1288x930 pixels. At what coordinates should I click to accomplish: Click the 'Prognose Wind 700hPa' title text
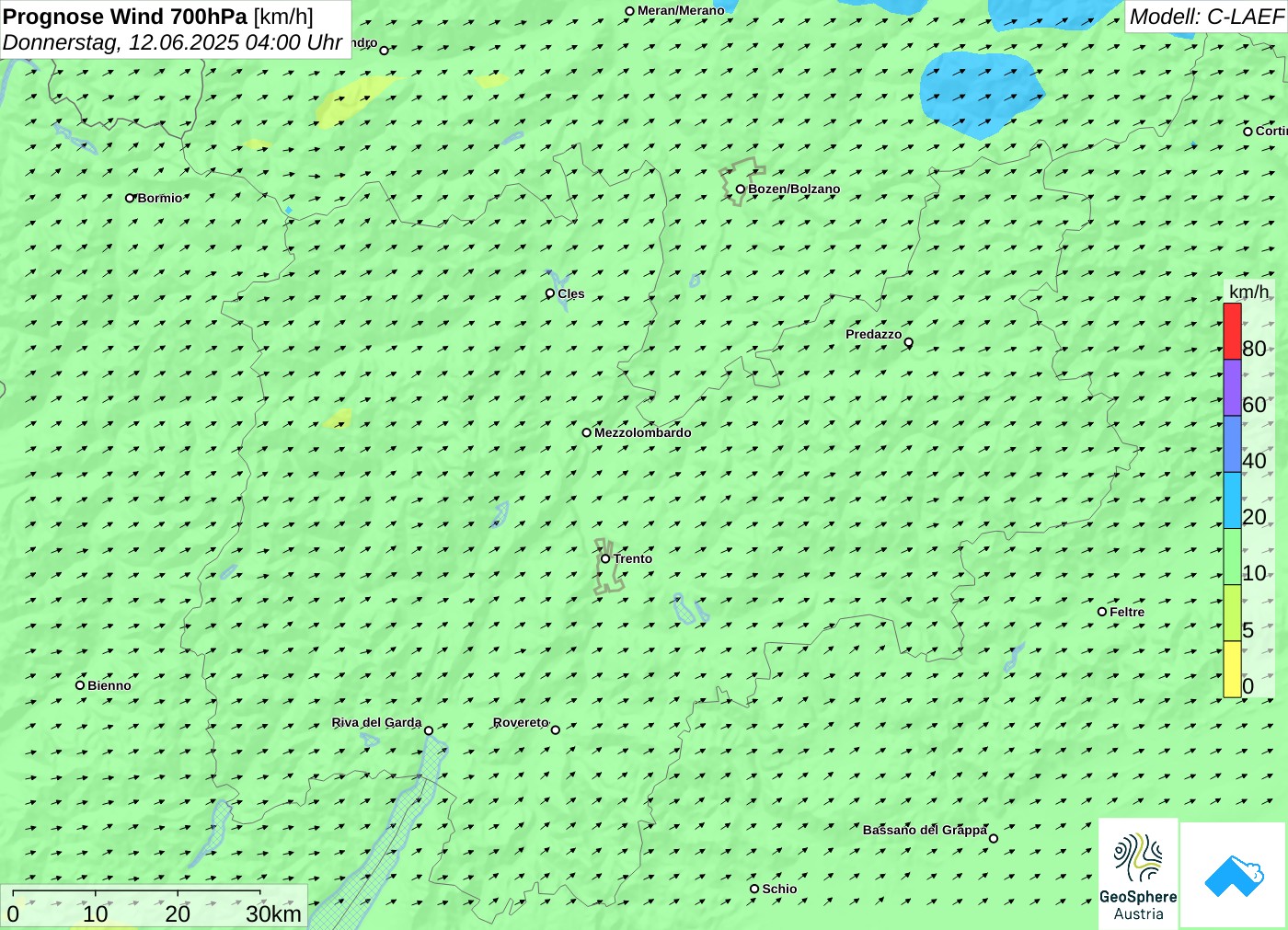point(125,17)
